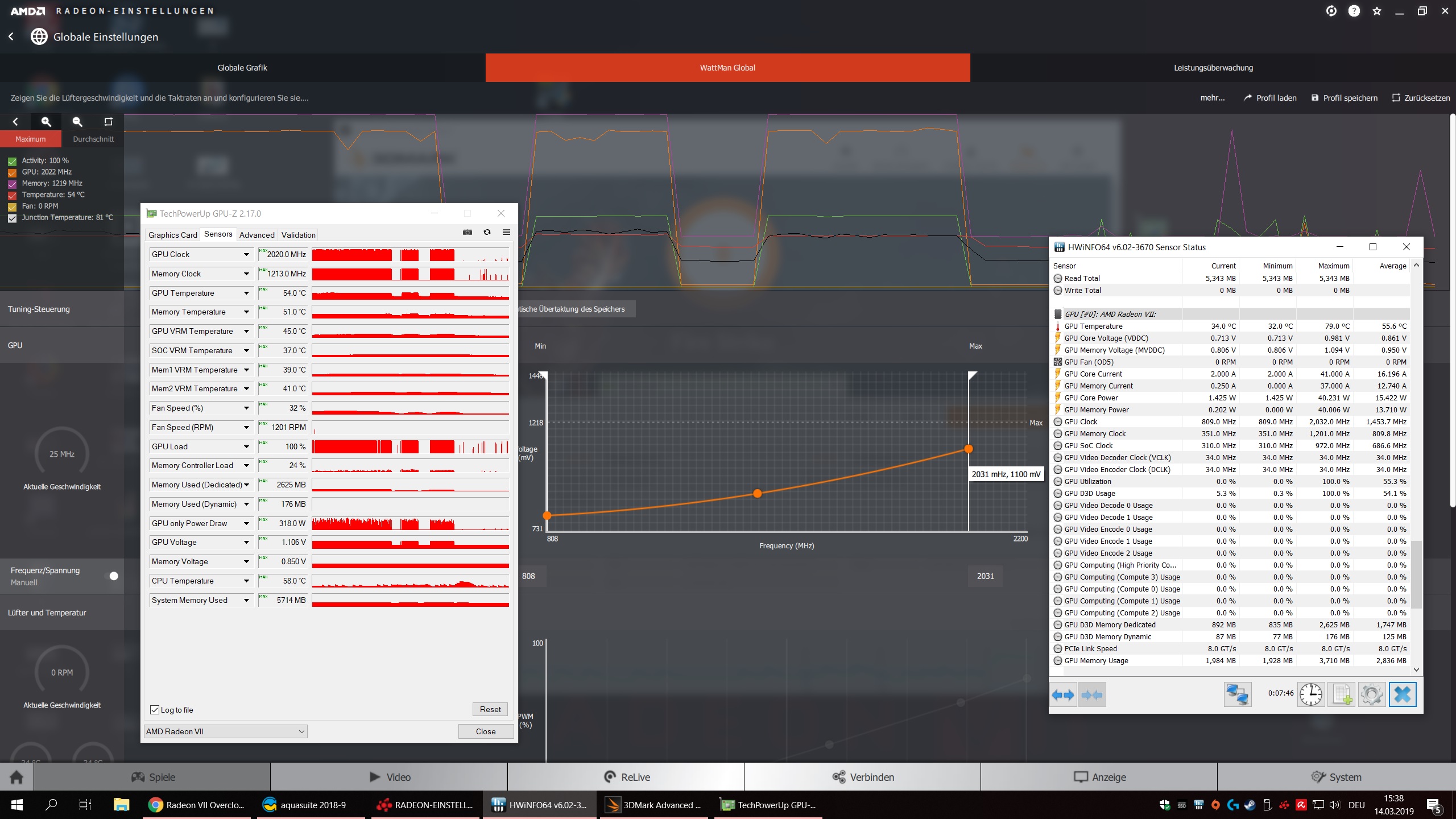Open the Windows notification center
The height and width of the screenshot is (819, 1456).
click(1434, 805)
